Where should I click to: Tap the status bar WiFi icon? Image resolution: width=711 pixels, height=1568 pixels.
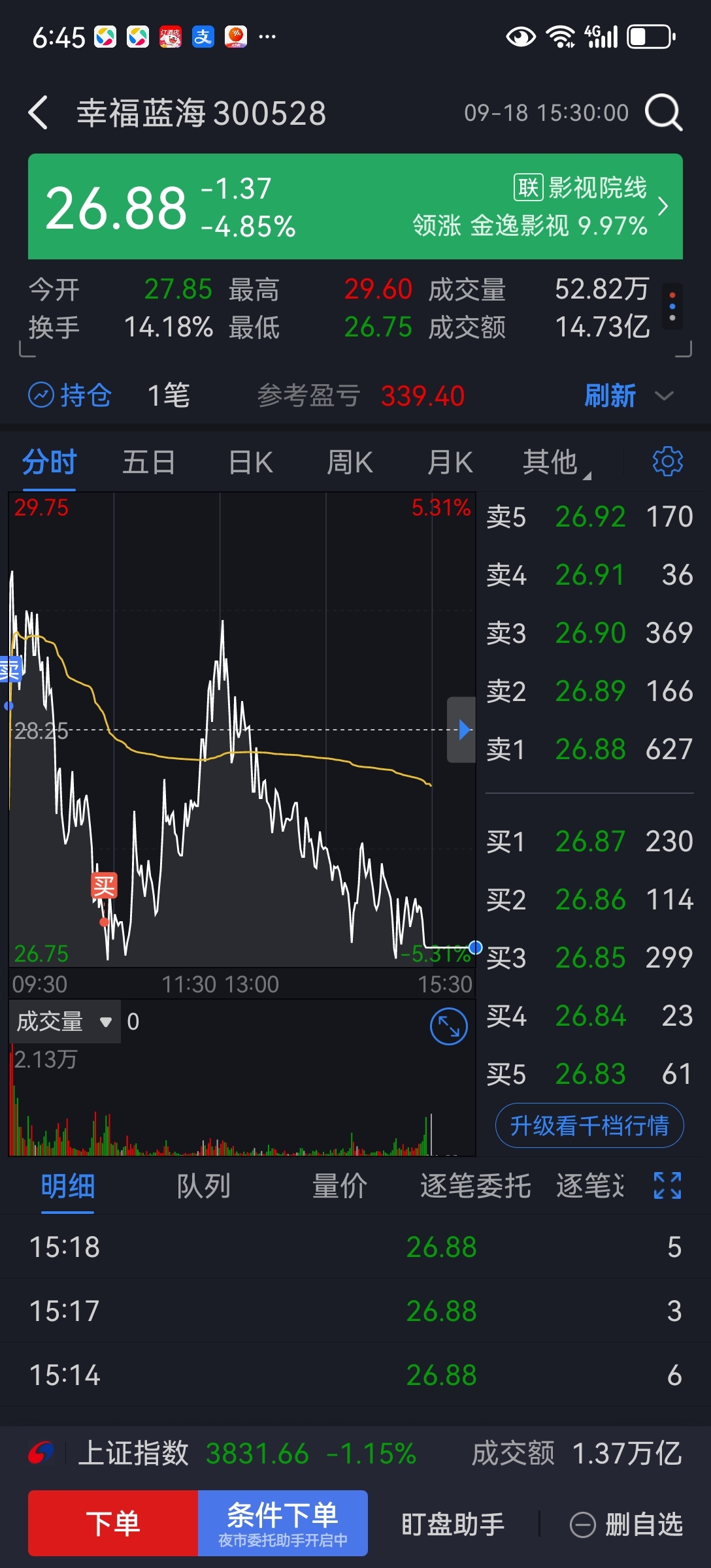pyautogui.click(x=560, y=37)
